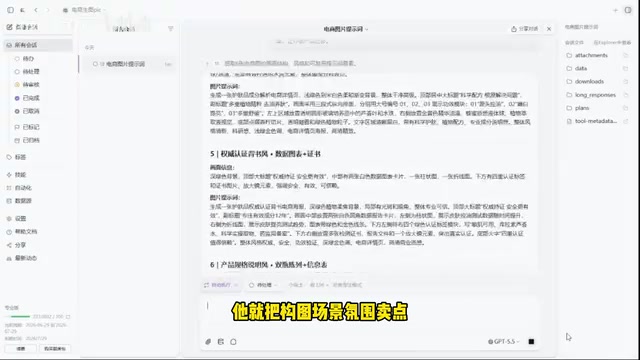Open 数据源 data sources page

tap(23, 201)
